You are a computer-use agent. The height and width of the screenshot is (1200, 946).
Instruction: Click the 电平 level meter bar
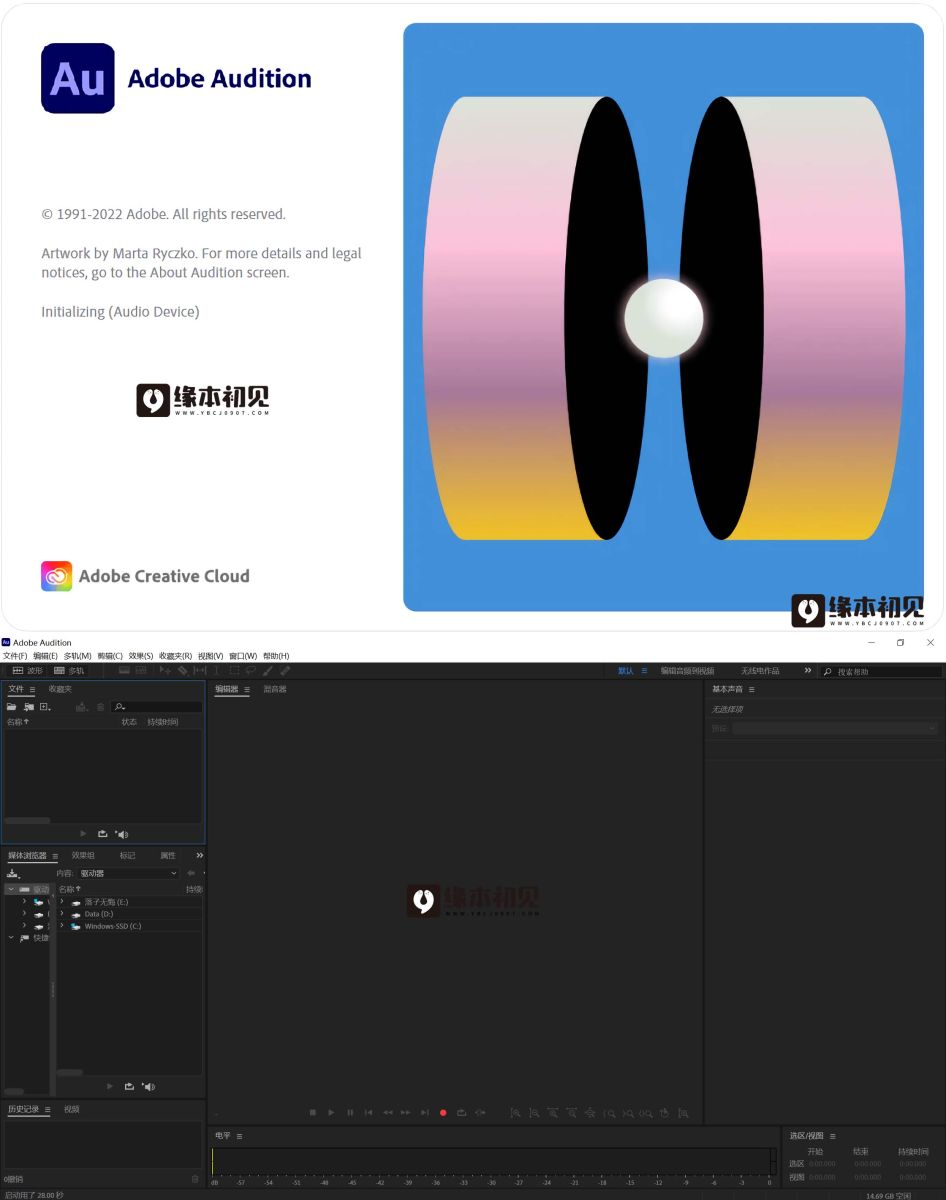point(493,1161)
